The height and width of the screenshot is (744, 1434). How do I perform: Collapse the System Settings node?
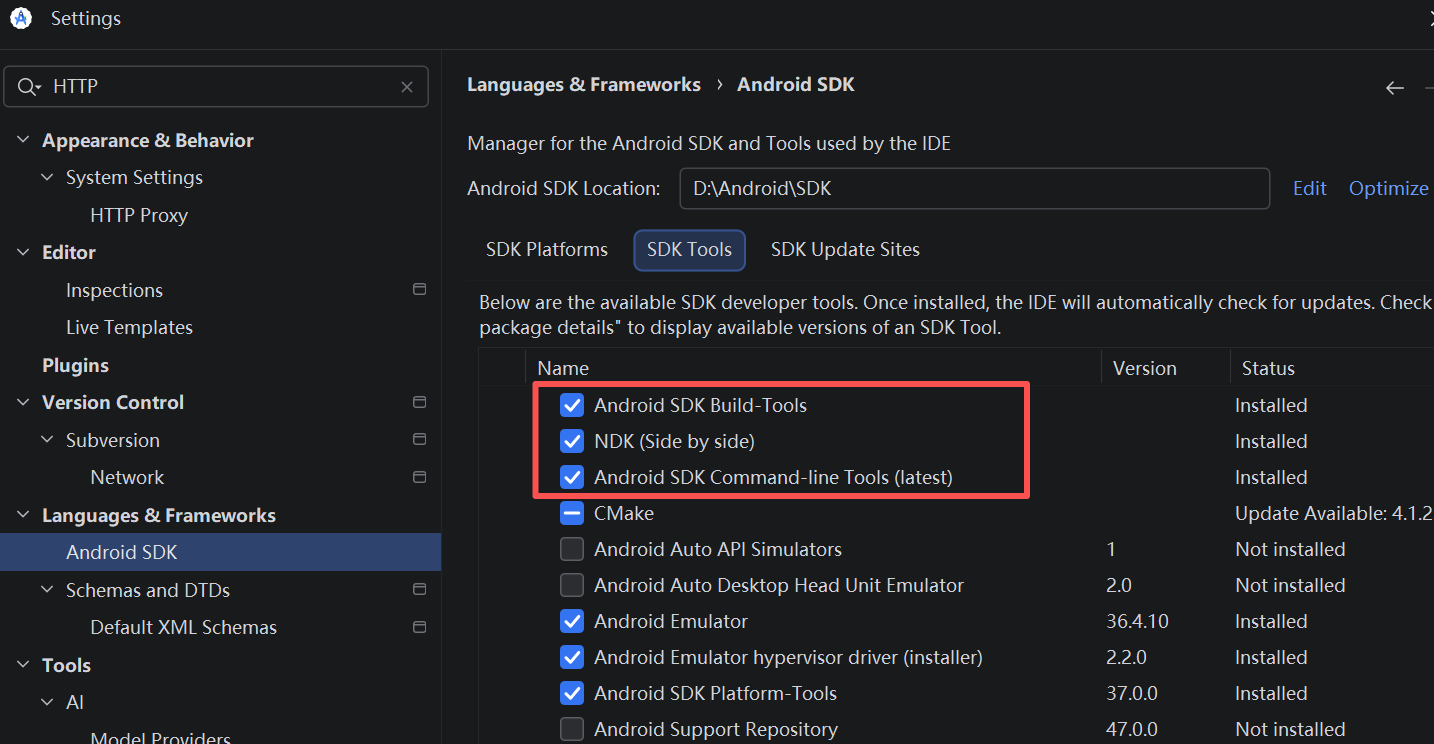[x=47, y=177]
